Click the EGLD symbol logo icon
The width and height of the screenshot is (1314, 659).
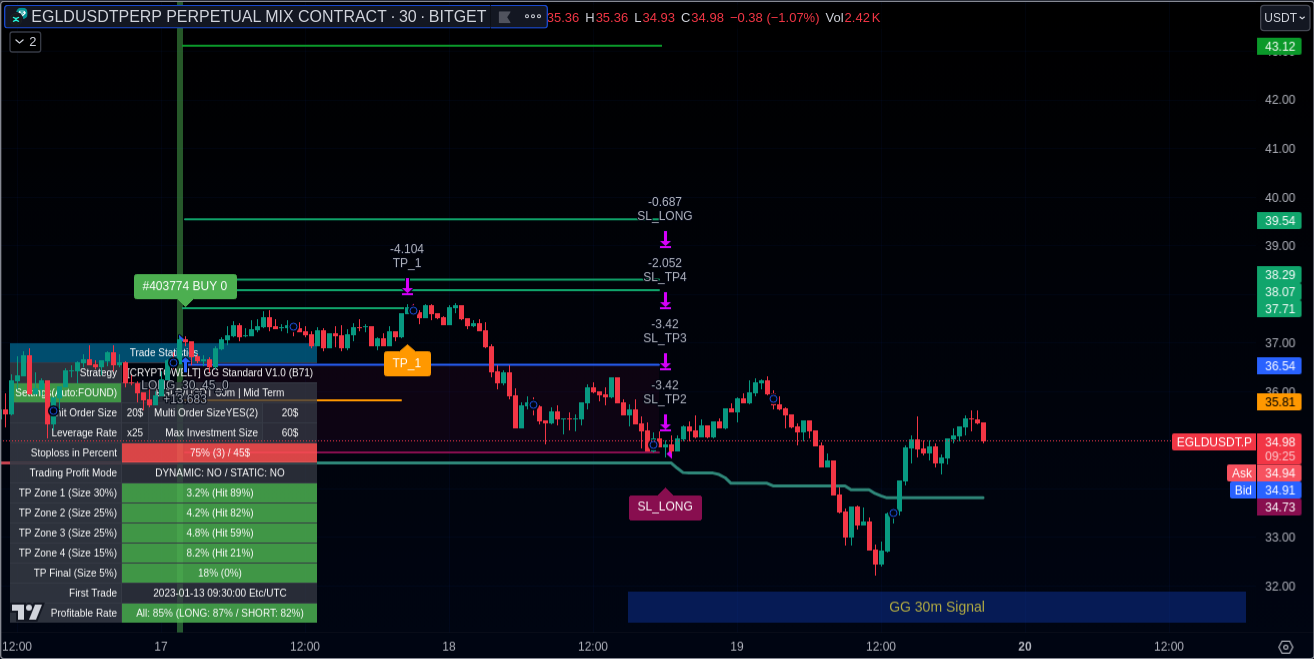pyautogui.click(x=19, y=16)
